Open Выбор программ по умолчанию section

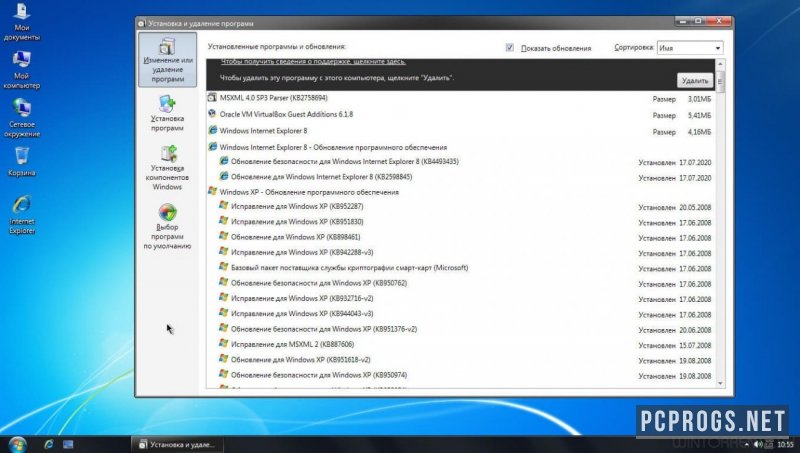(x=167, y=226)
